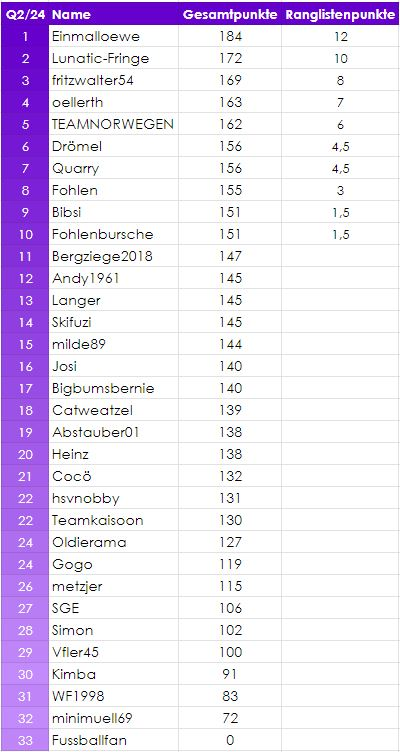Click the Bigbumsbernie name cell
400x752 pixels.
114,388
